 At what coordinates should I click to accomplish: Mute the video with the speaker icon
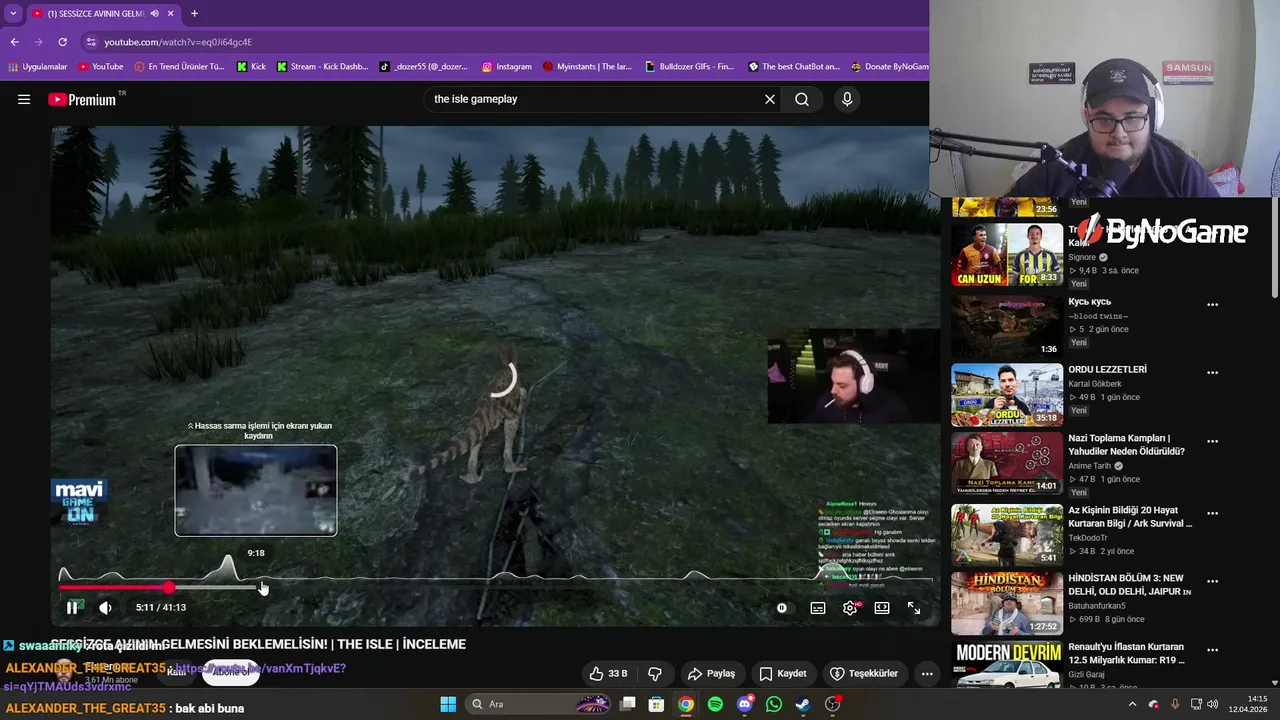[x=105, y=607]
